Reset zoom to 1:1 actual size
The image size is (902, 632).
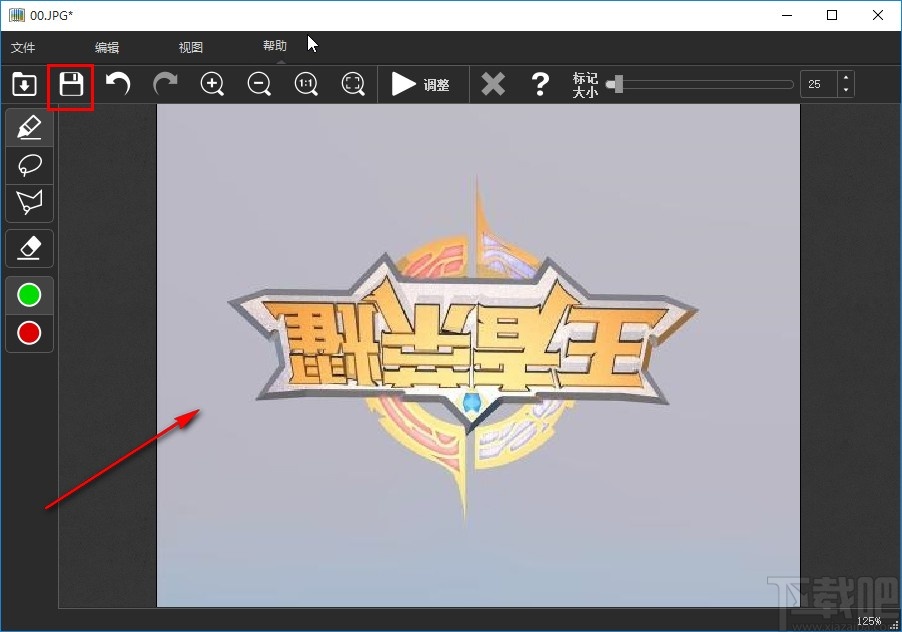pos(306,85)
